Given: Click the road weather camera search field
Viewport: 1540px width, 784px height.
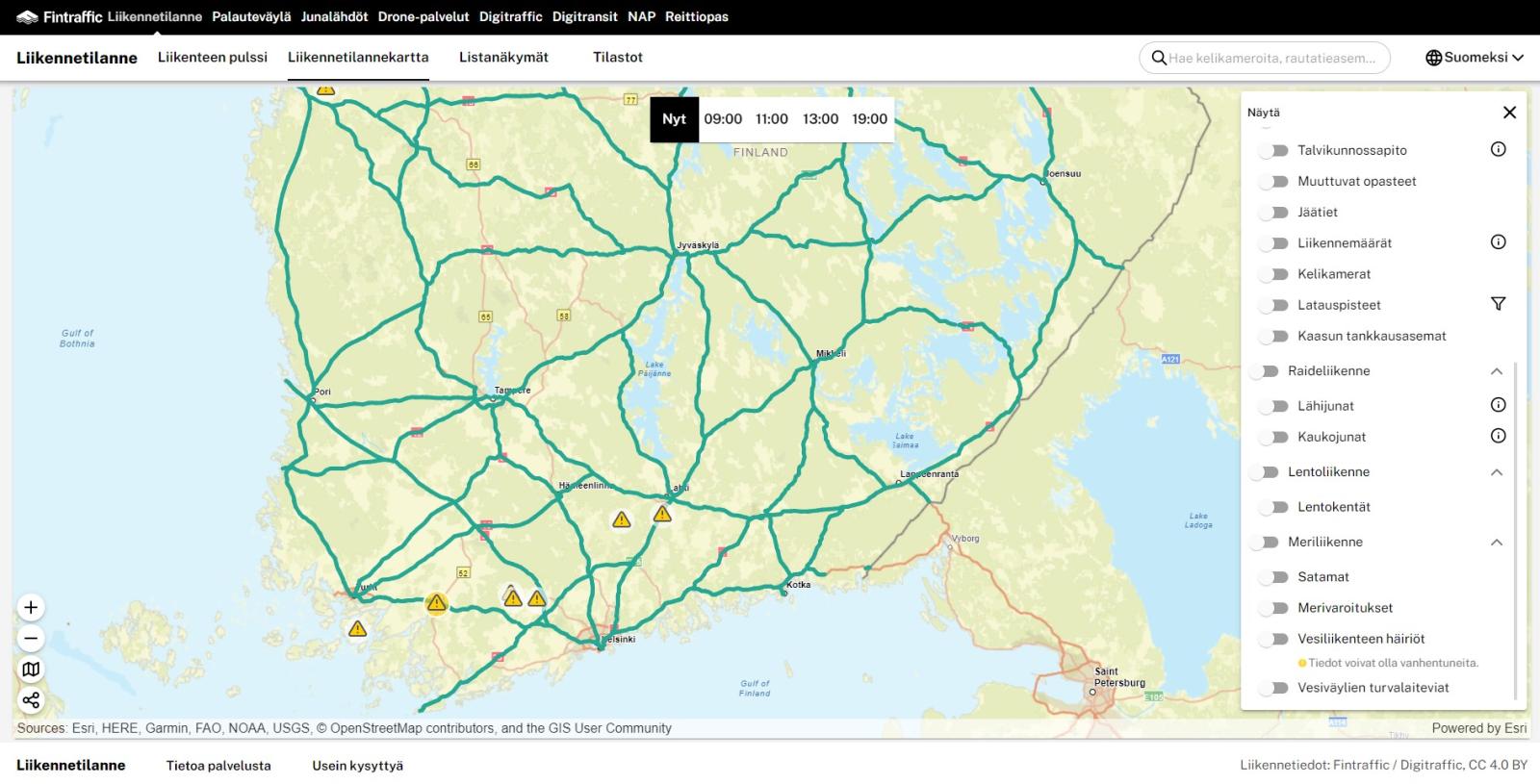Looking at the screenshot, I should (1270, 58).
